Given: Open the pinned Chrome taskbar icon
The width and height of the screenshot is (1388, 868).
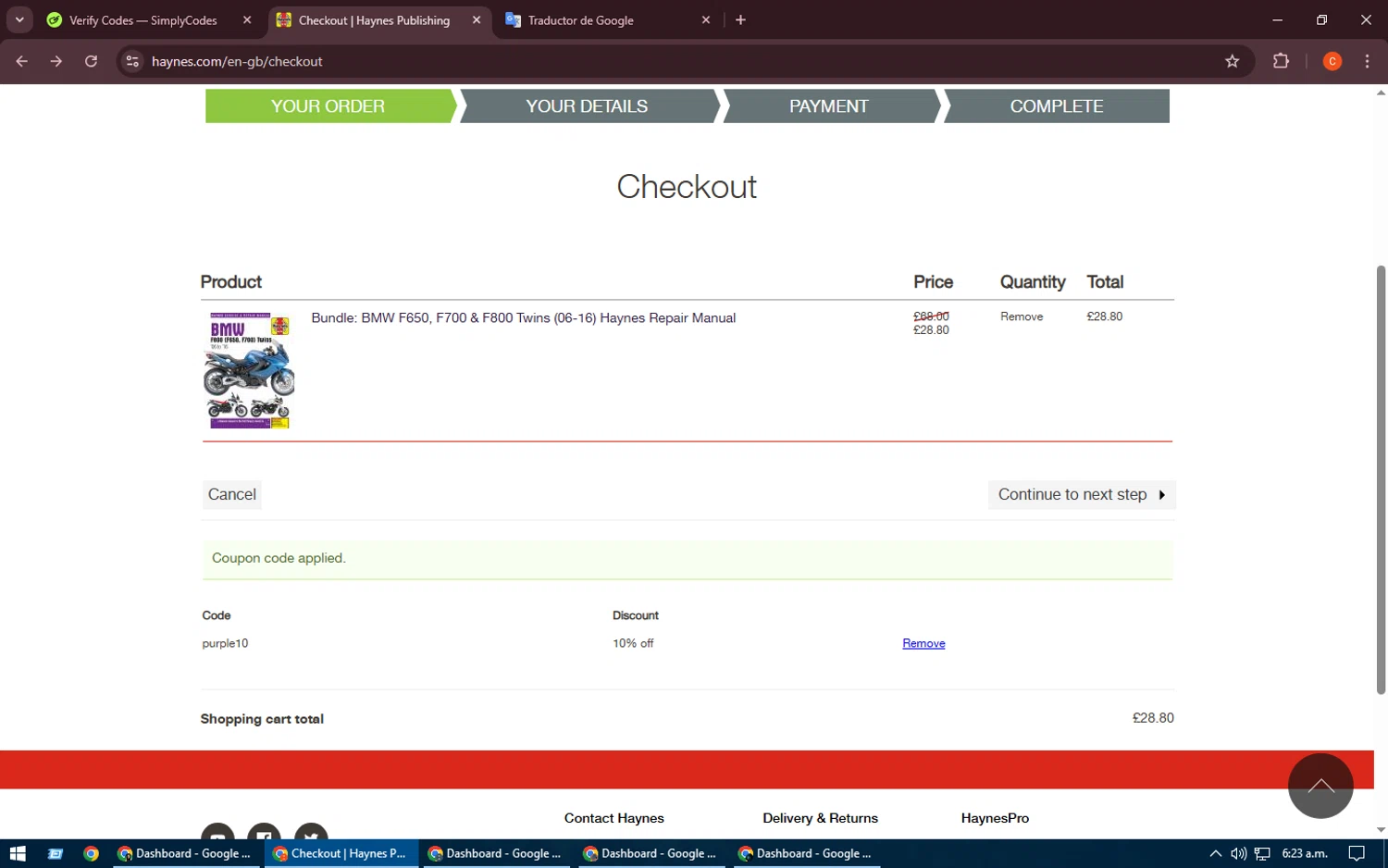Looking at the screenshot, I should pos(91,853).
